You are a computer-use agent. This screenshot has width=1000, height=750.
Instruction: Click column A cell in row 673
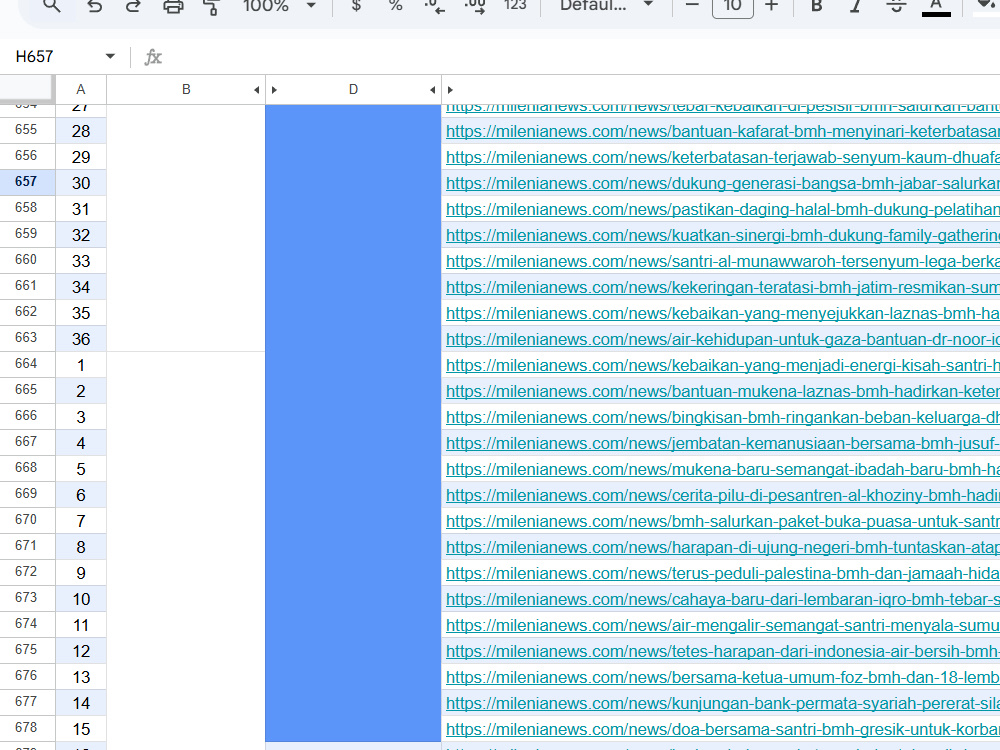pos(81,599)
